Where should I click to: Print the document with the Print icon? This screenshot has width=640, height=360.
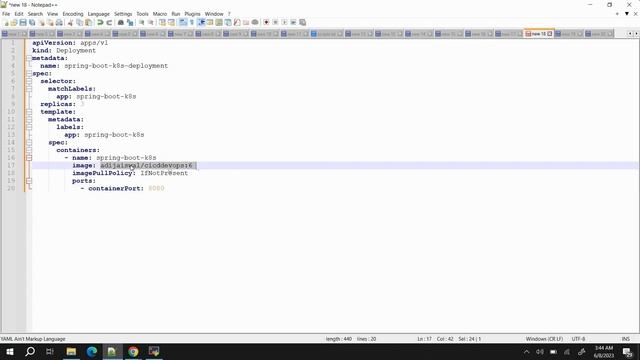(59, 22)
